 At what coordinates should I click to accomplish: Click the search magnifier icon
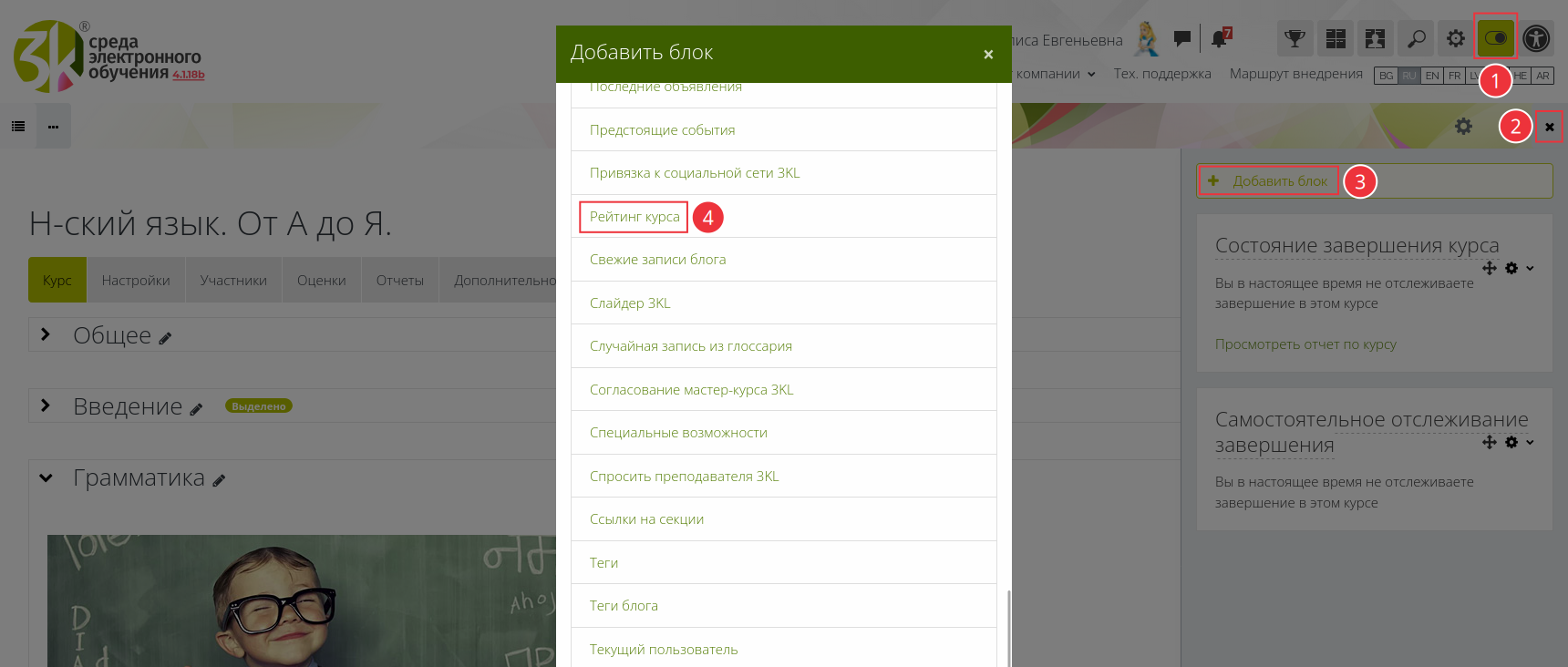click(1416, 39)
